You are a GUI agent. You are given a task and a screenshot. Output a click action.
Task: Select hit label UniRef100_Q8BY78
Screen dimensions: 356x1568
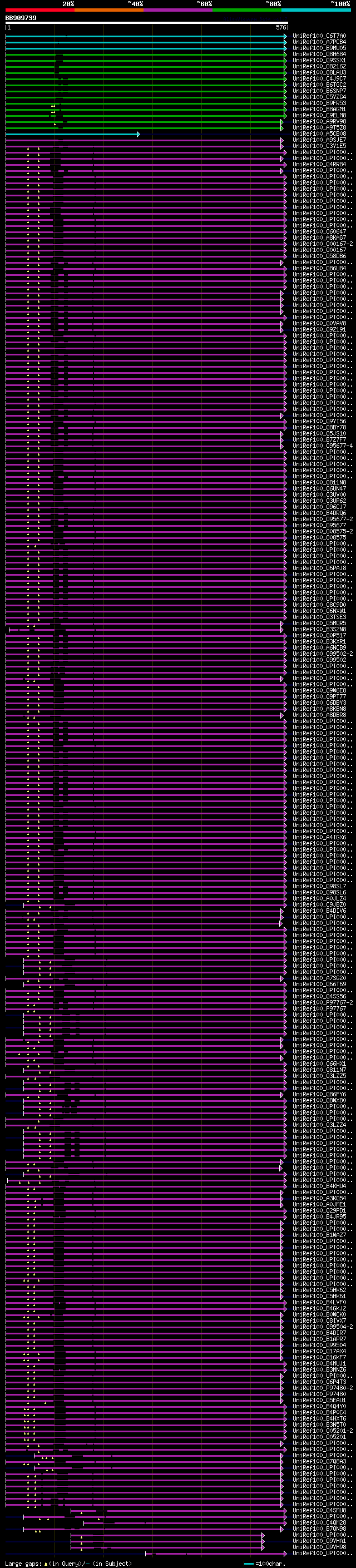[319, 427]
